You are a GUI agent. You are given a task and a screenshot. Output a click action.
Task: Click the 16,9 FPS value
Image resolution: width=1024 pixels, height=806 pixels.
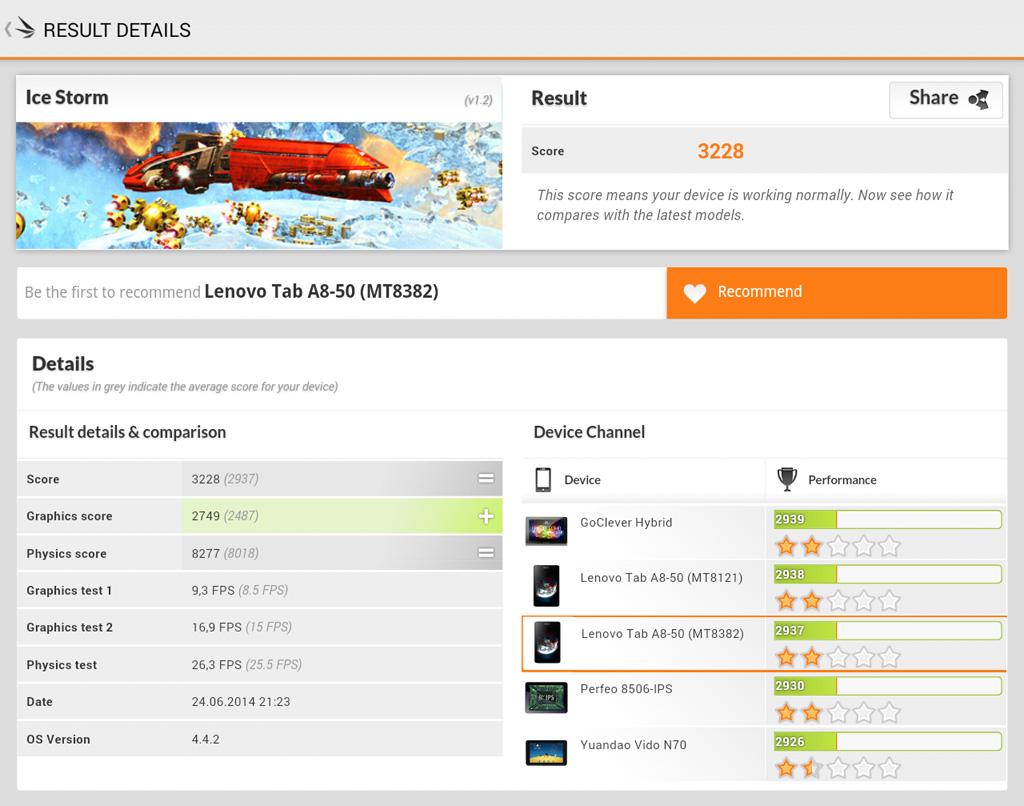click(216, 627)
